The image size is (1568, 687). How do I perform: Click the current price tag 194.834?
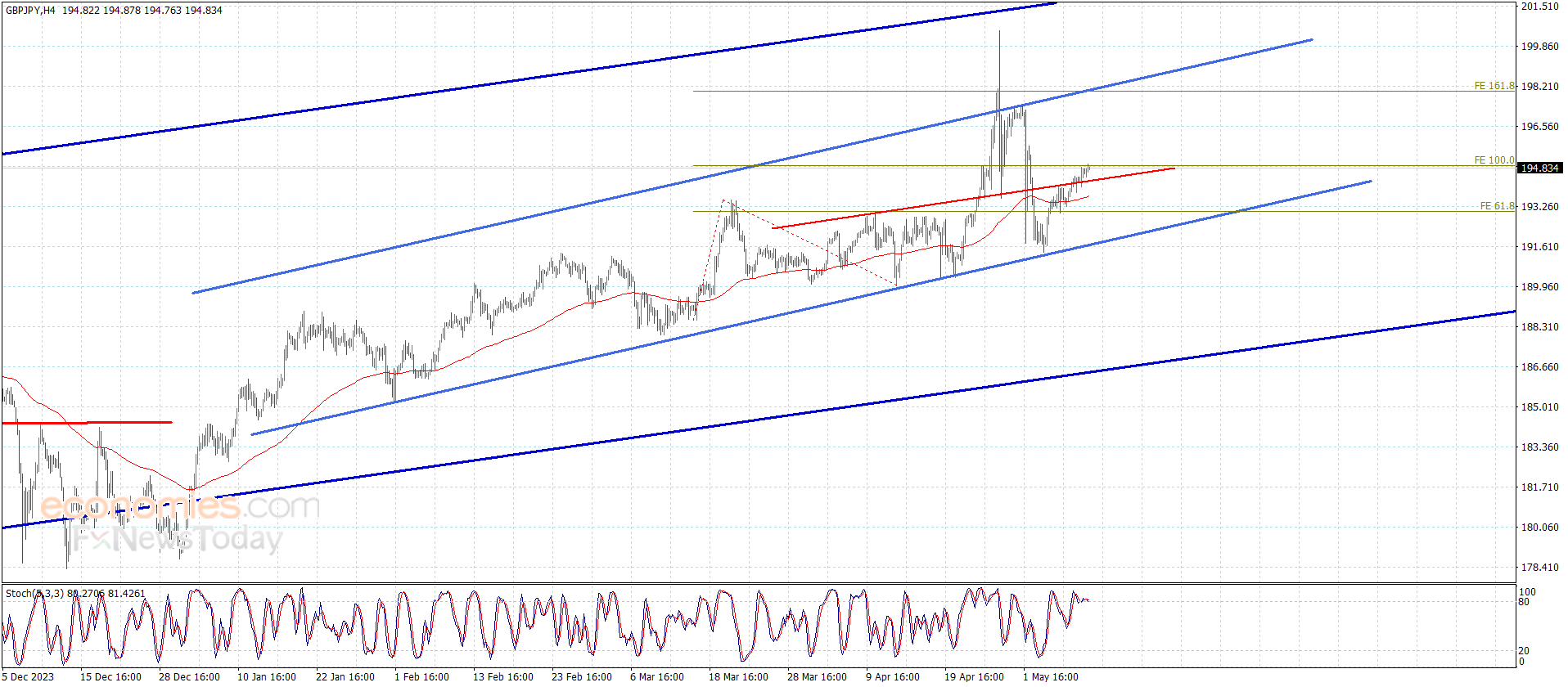click(1539, 168)
